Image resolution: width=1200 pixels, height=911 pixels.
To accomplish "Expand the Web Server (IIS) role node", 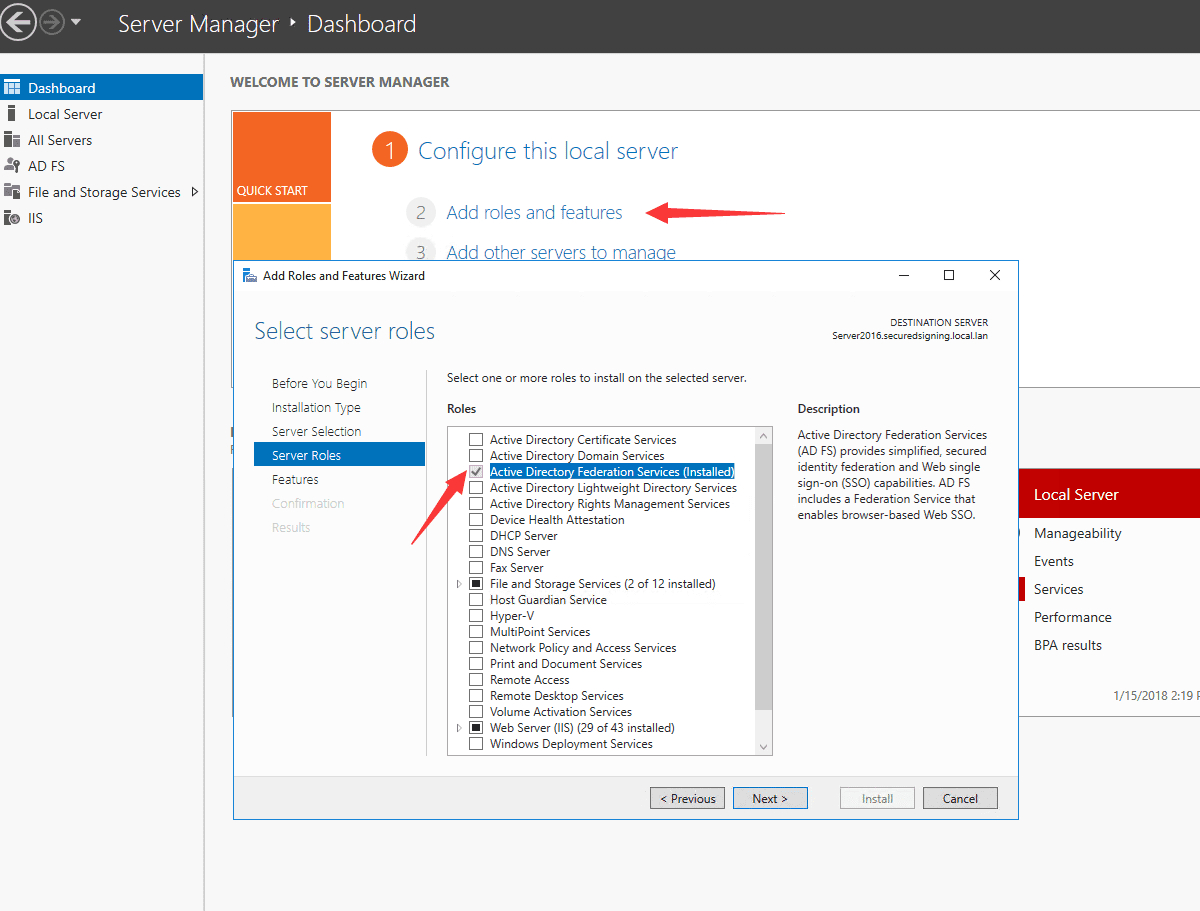I will (x=459, y=727).
